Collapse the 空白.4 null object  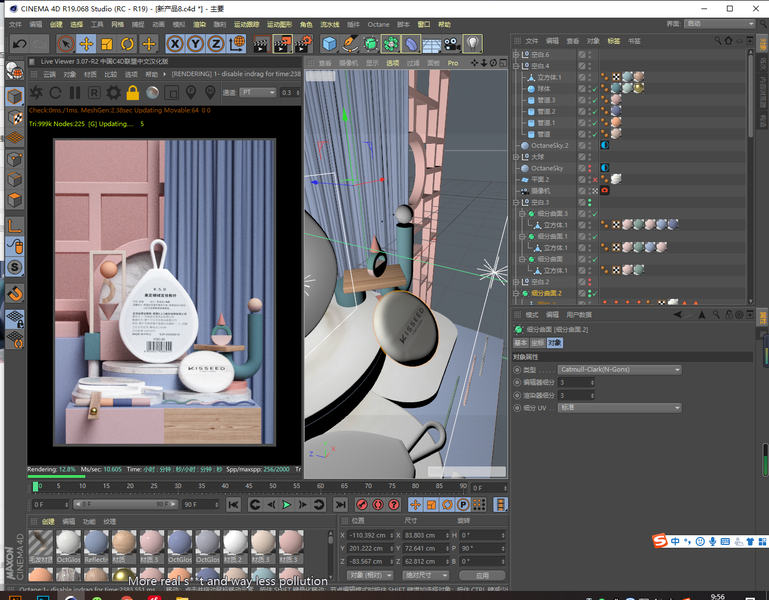[x=516, y=66]
